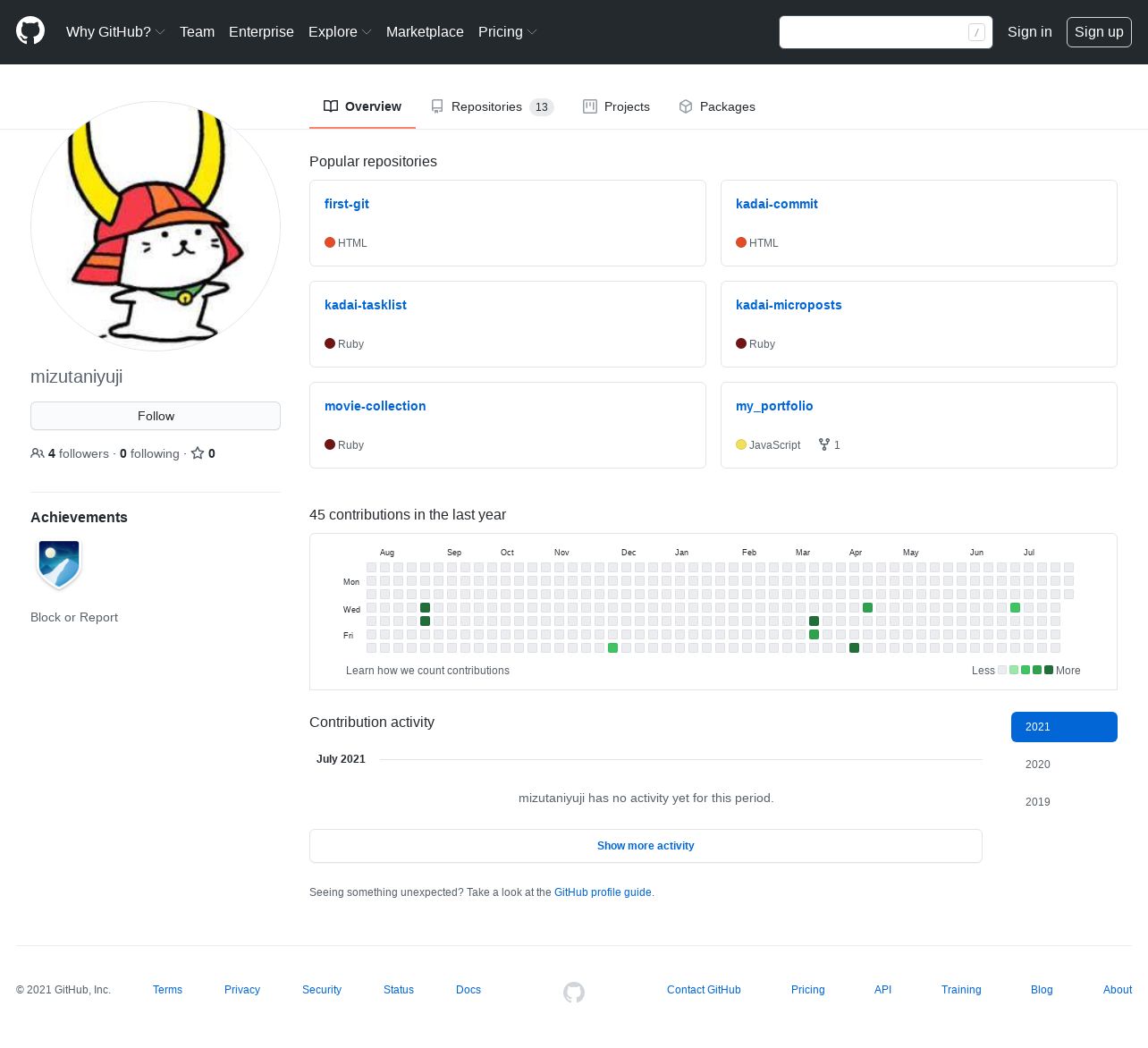
Task: Open Blog in the footer
Action: [1042, 990]
